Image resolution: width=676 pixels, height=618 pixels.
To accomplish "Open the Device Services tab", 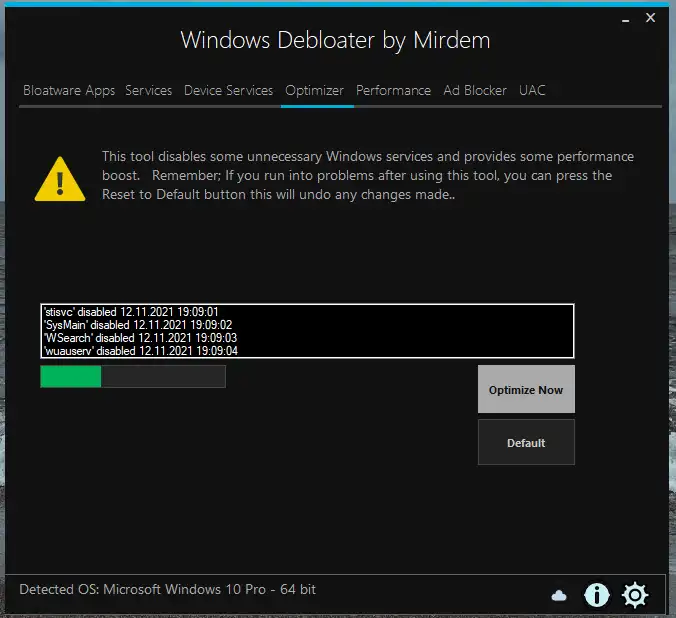I will click(x=228, y=90).
